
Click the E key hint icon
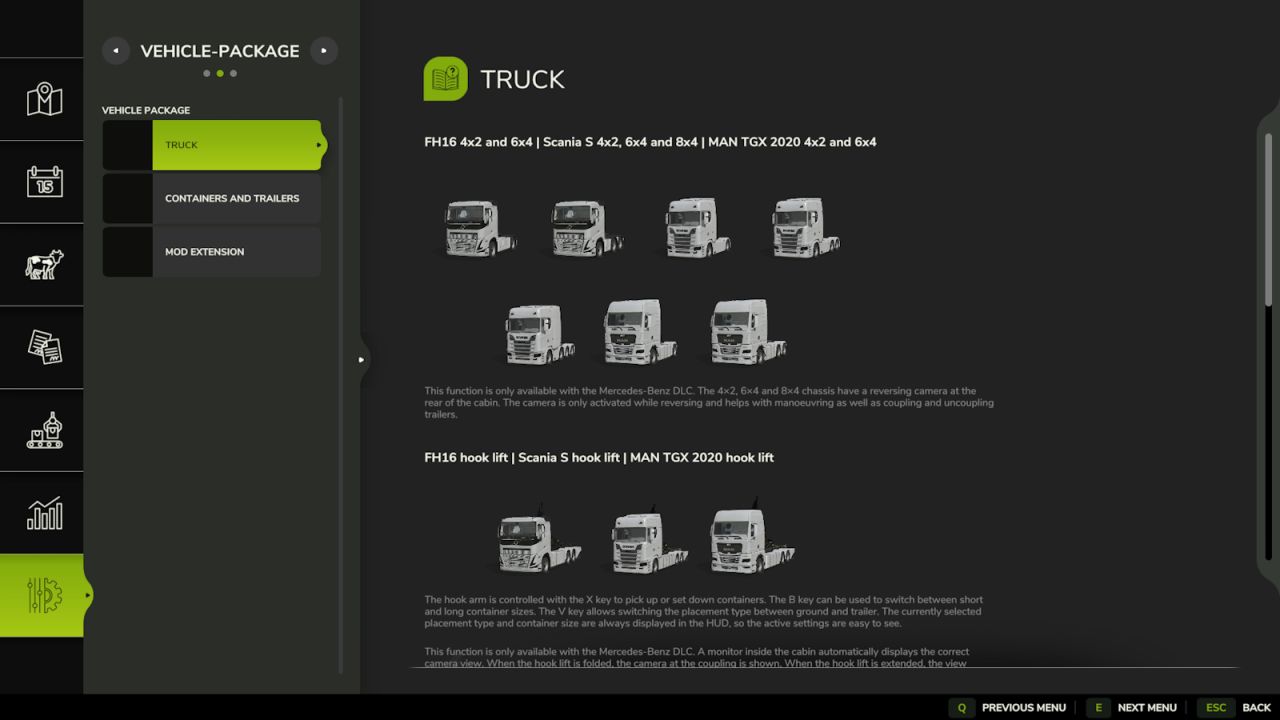coord(1098,708)
